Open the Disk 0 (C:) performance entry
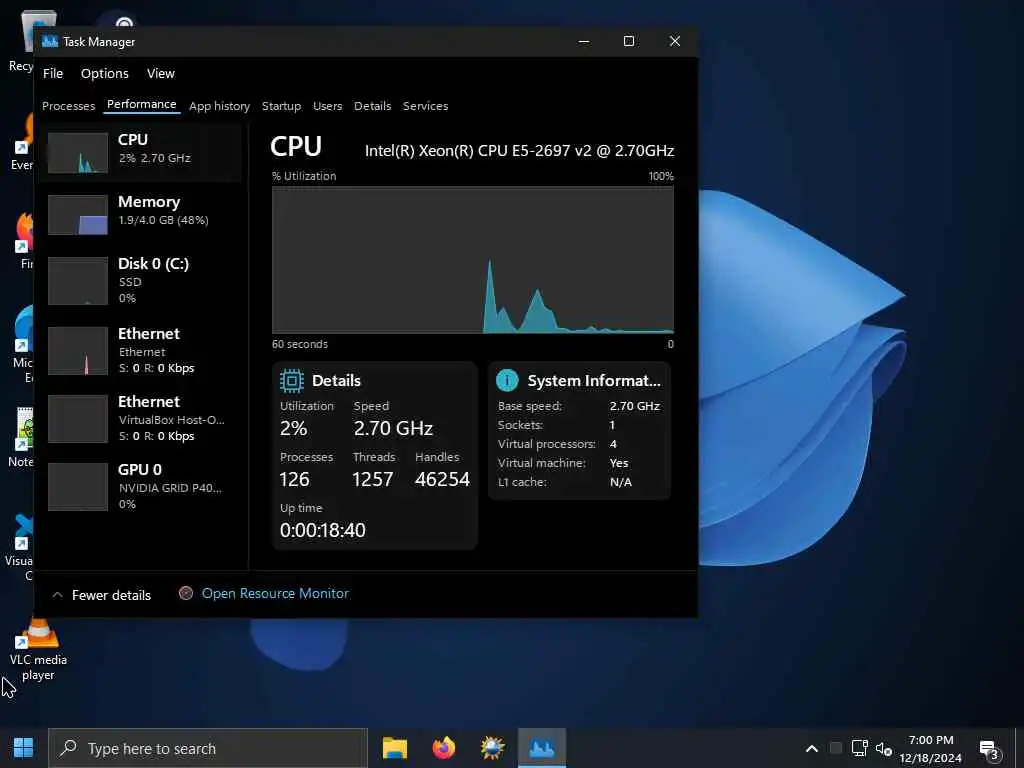Image resolution: width=1024 pixels, height=768 pixels. click(140, 281)
